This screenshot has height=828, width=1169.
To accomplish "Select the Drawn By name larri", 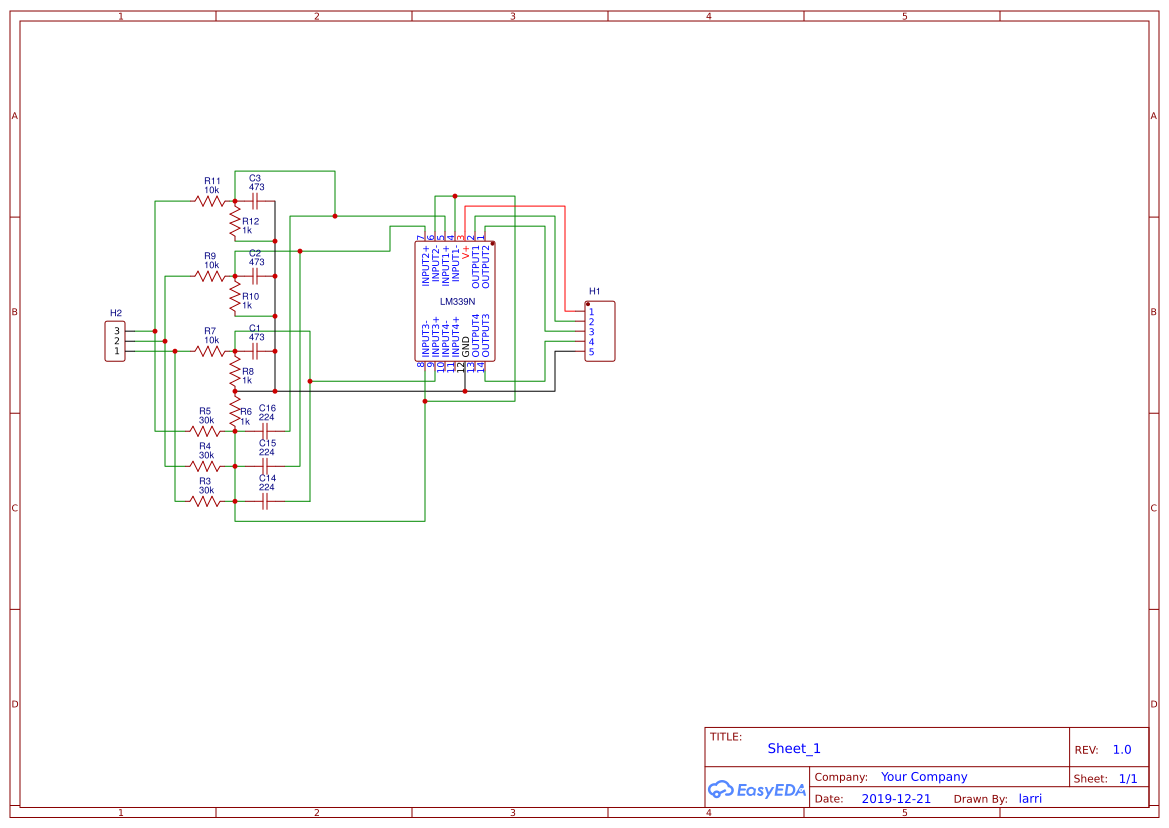I will pyautogui.click(x=1030, y=798).
